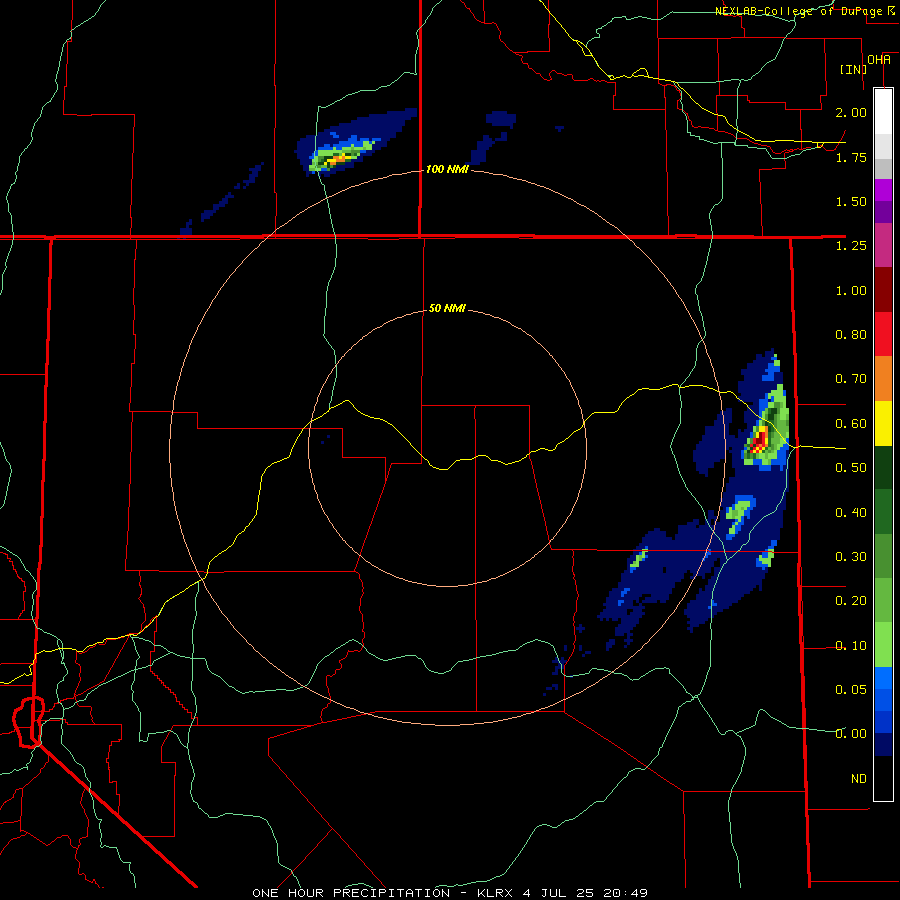Click the 50 NMI range ring label

click(x=447, y=308)
